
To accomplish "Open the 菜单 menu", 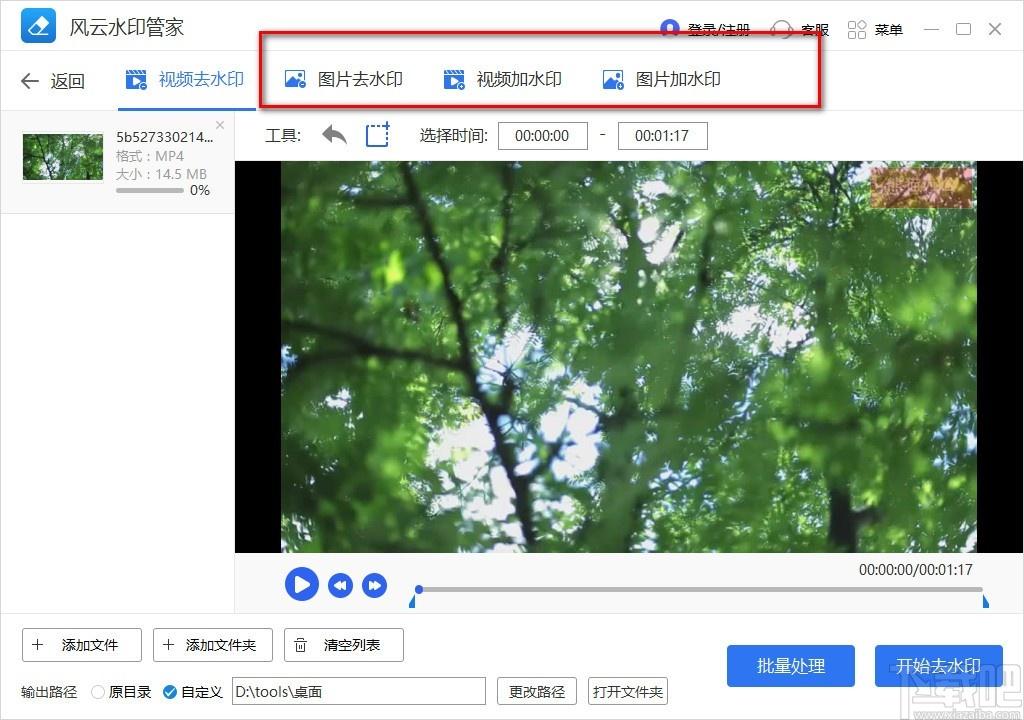I will coord(875,29).
